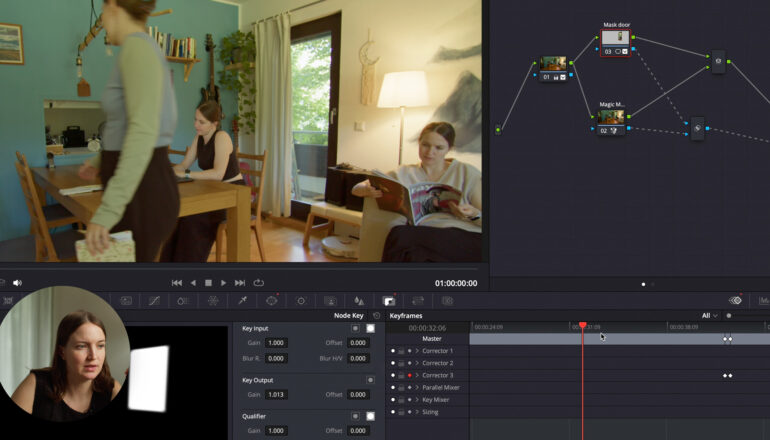Click the red keyframe playhead handle

point(582,325)
